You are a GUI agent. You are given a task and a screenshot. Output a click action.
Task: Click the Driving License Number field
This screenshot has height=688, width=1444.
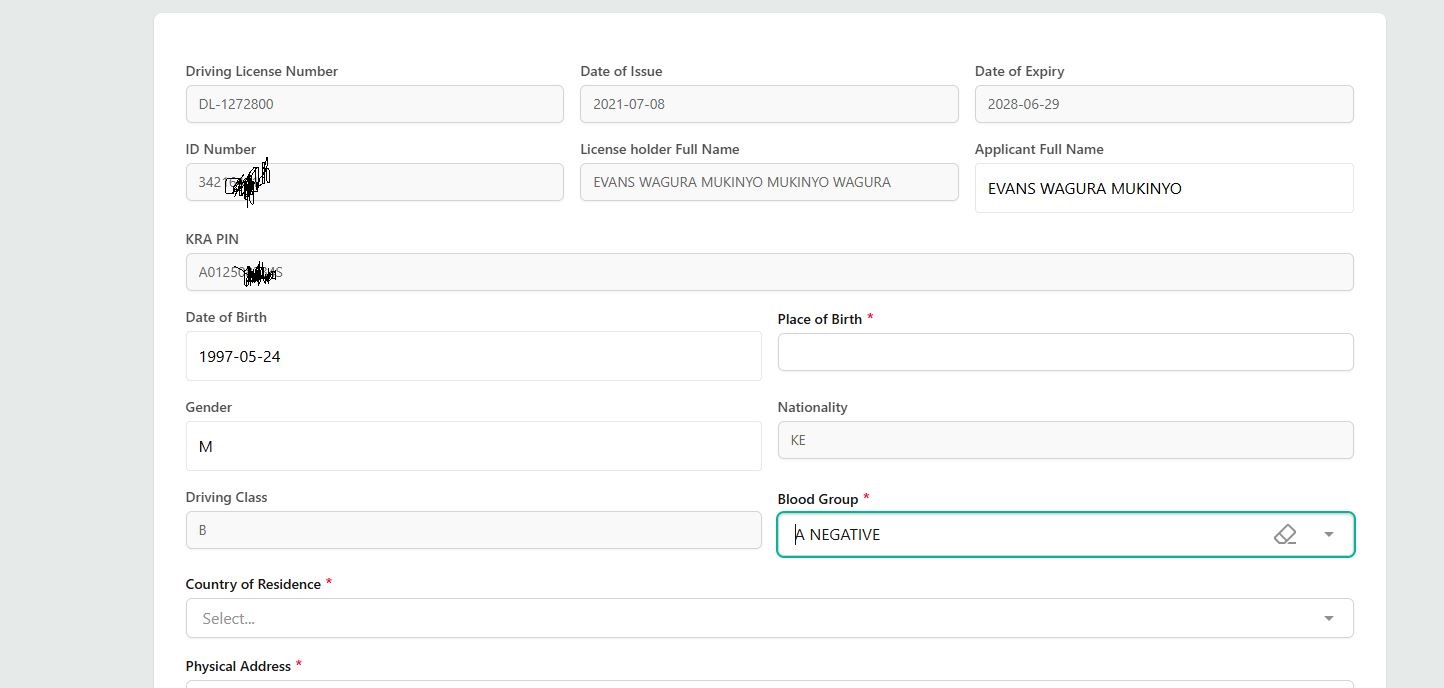click(374, 104)
